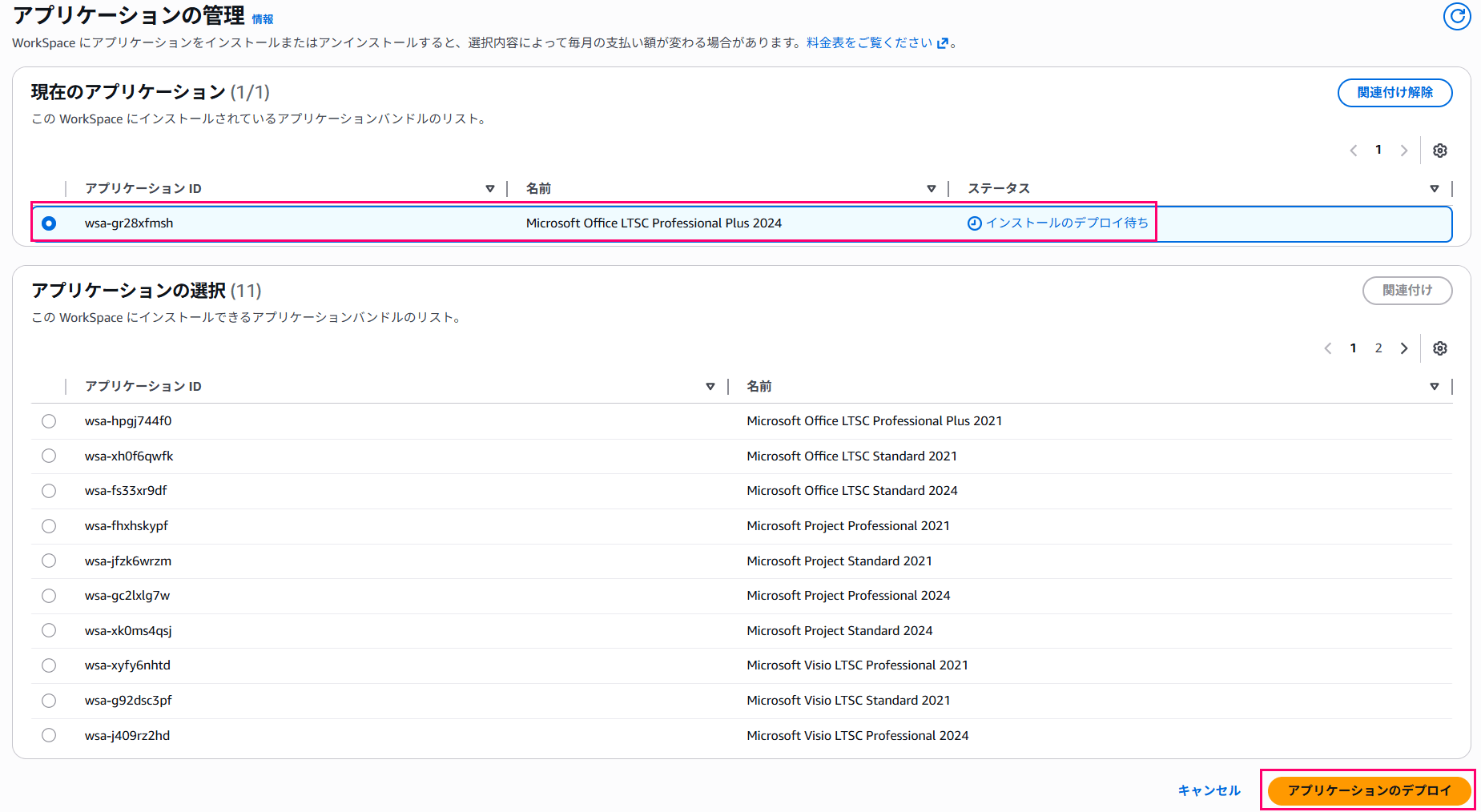Select Microsoft Visio LTSC Professional 2024
This screenshot has height=812, width=1481.
[x=49, y=734]
